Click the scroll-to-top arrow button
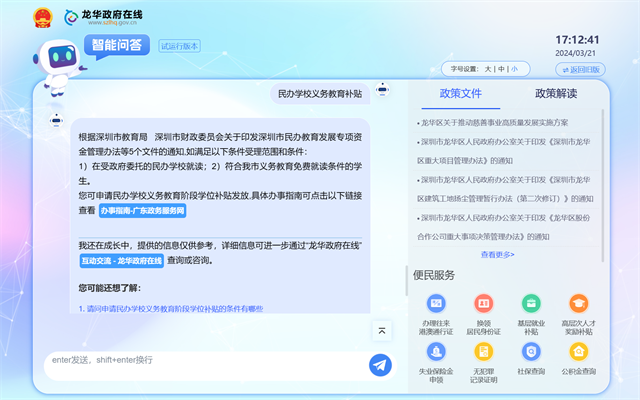Viewport: 640px width, 400px height. tap(381, 331)
